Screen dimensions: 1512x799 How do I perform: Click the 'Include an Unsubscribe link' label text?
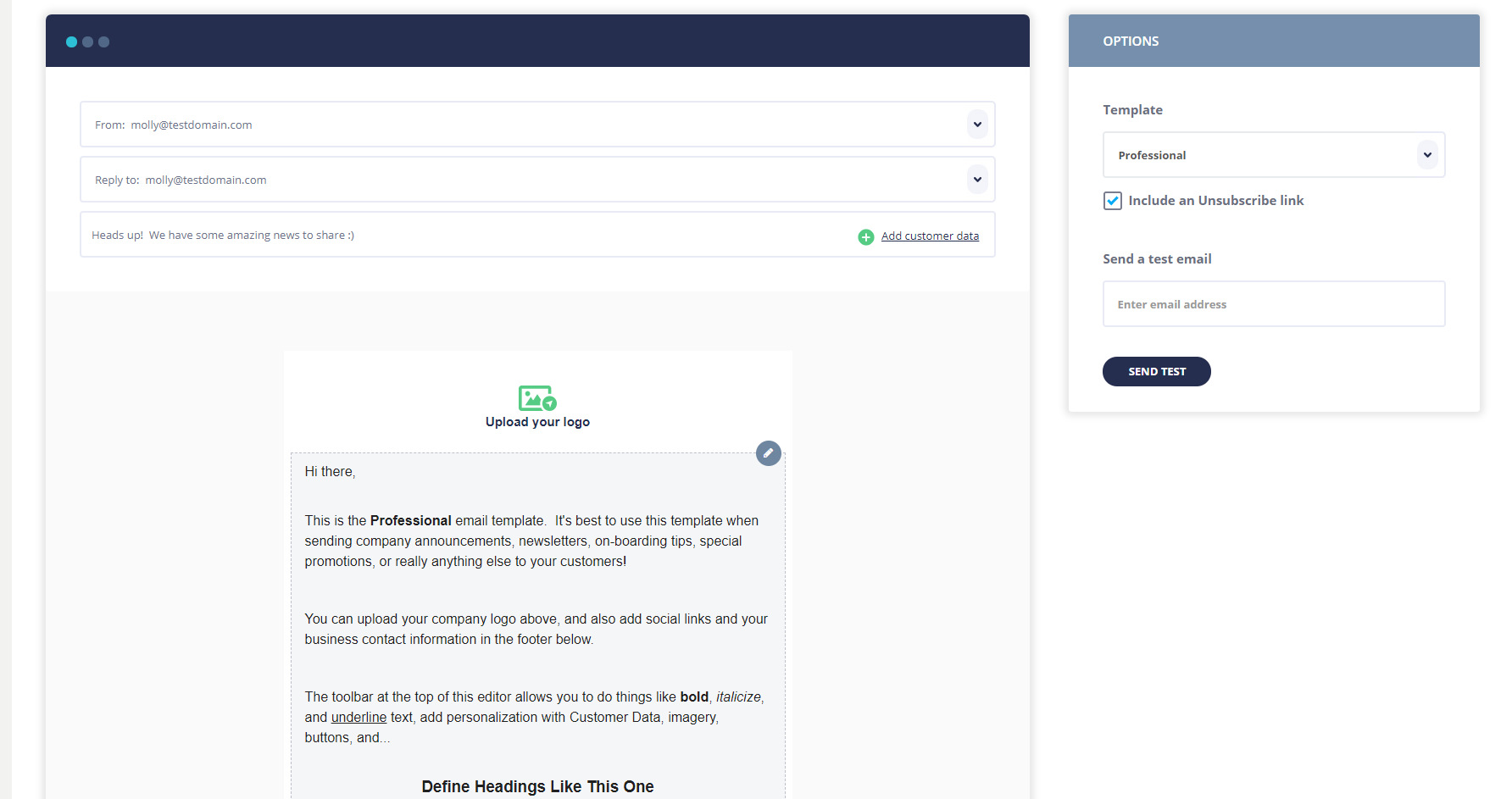1215,201
